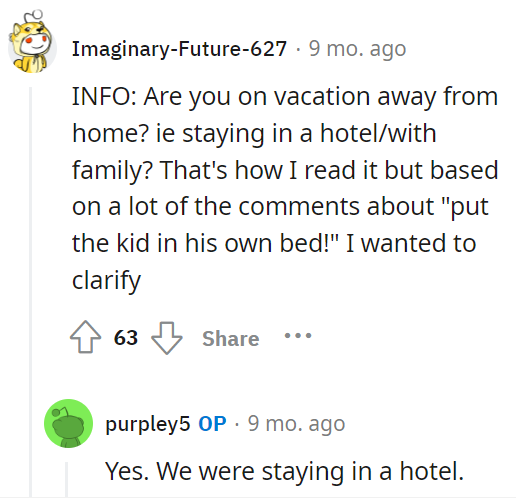Click the words "hotel/with" in the comment
Image resolution: width=516 pixels, height=498 pixels.
pyautogui.click(x=378, y=133)
